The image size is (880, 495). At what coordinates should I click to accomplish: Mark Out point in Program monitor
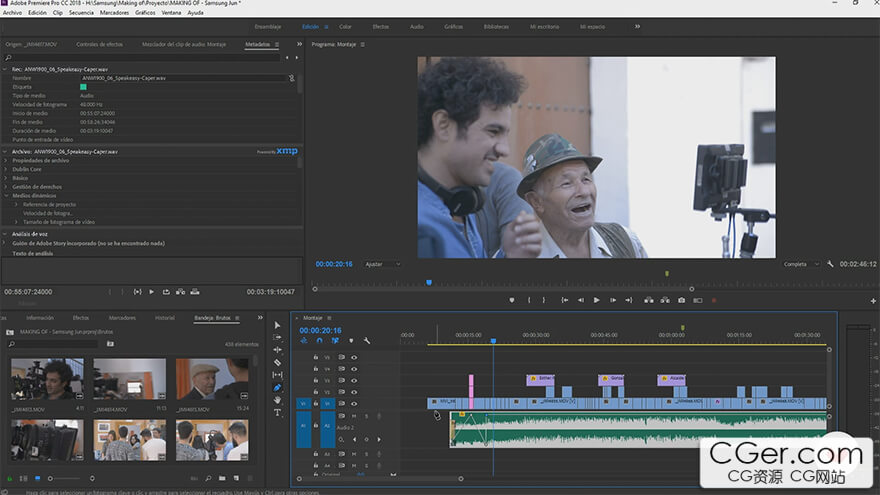pyautogui.click(x=544, y=300)
